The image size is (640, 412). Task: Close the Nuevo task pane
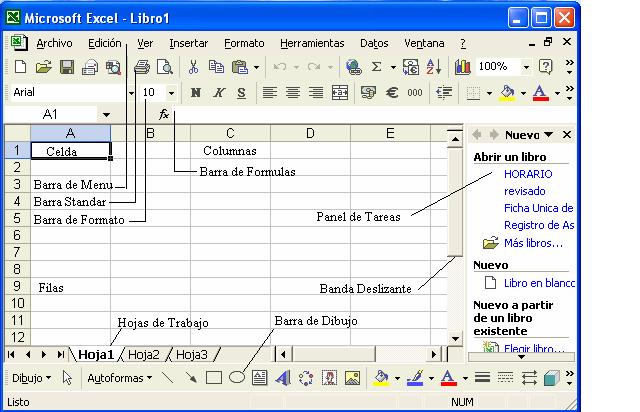567,134
